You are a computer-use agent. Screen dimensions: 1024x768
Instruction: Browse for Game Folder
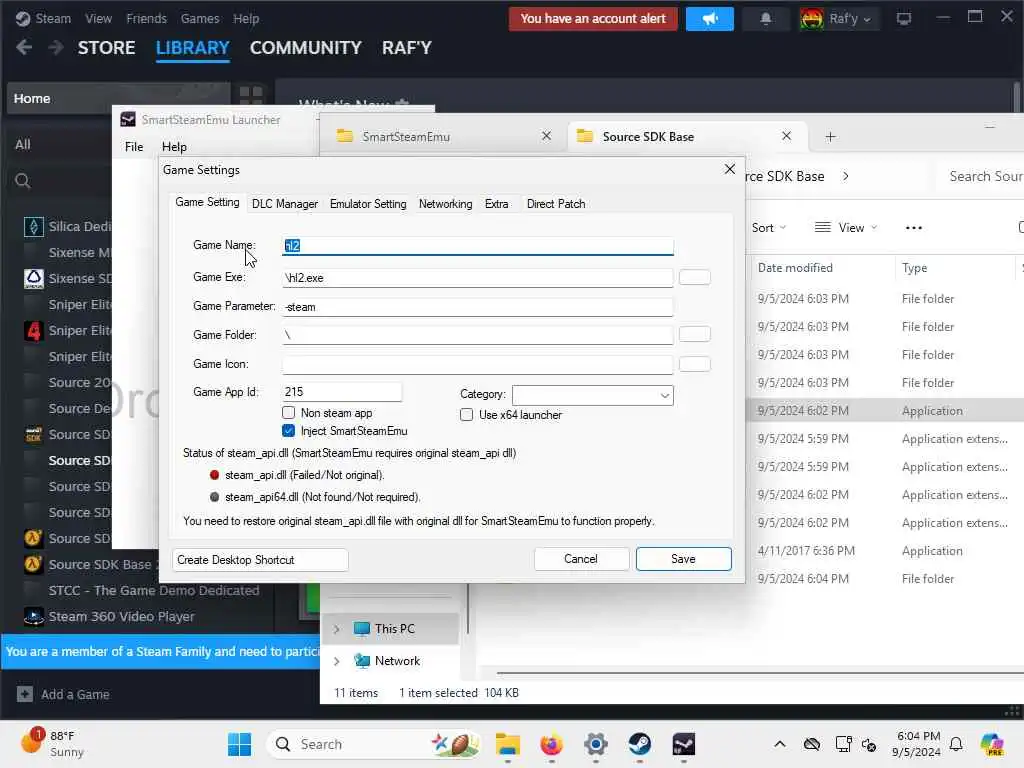tap(694, 334)
